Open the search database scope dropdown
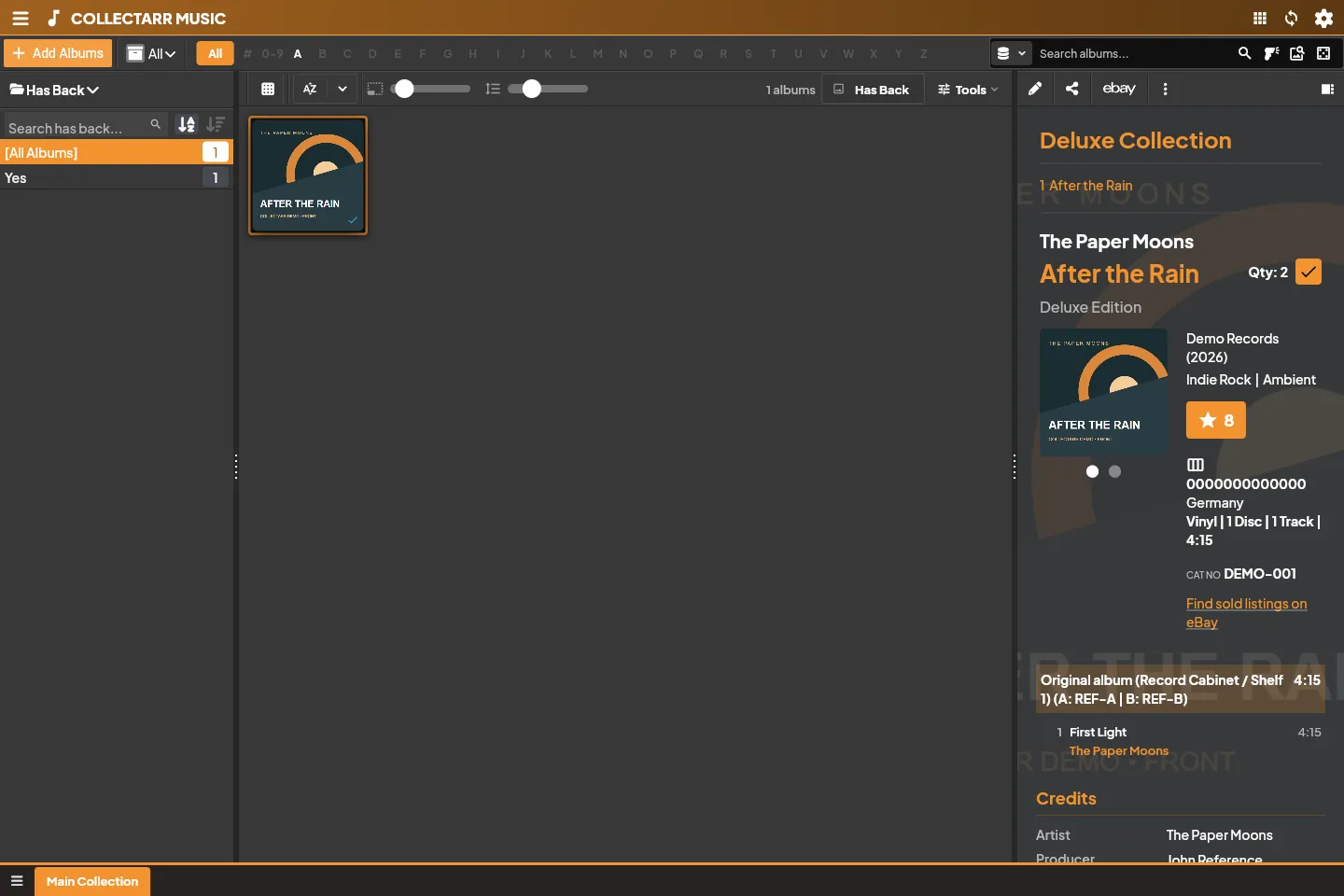 click(x=1011, y=53)
